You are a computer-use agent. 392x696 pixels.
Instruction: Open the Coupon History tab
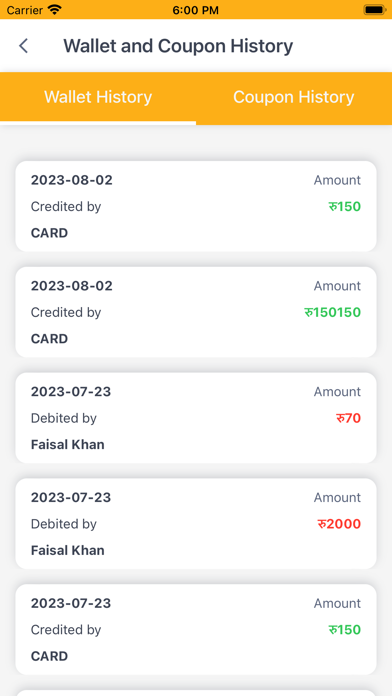point(294,98)
